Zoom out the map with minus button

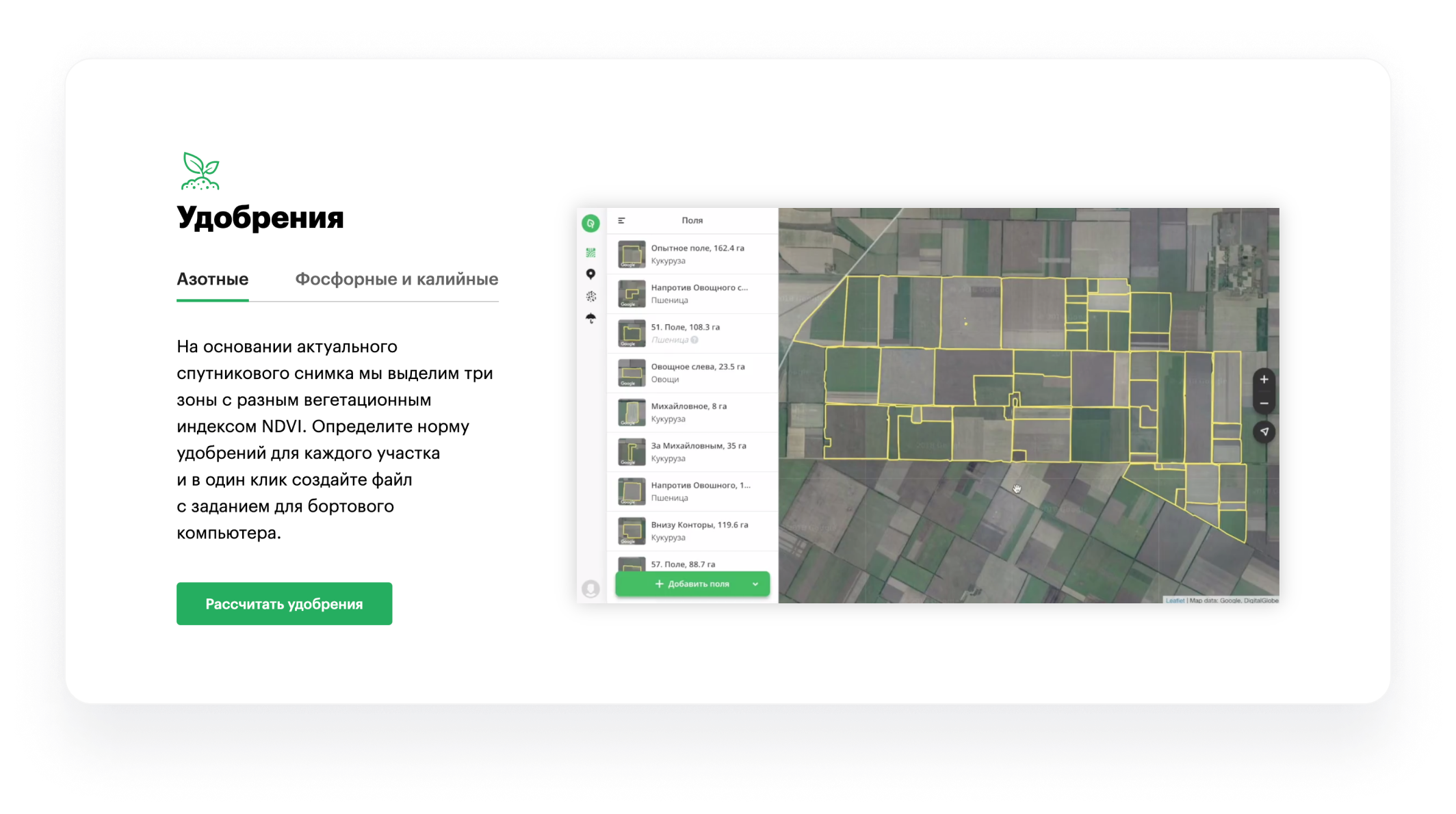1264,404
